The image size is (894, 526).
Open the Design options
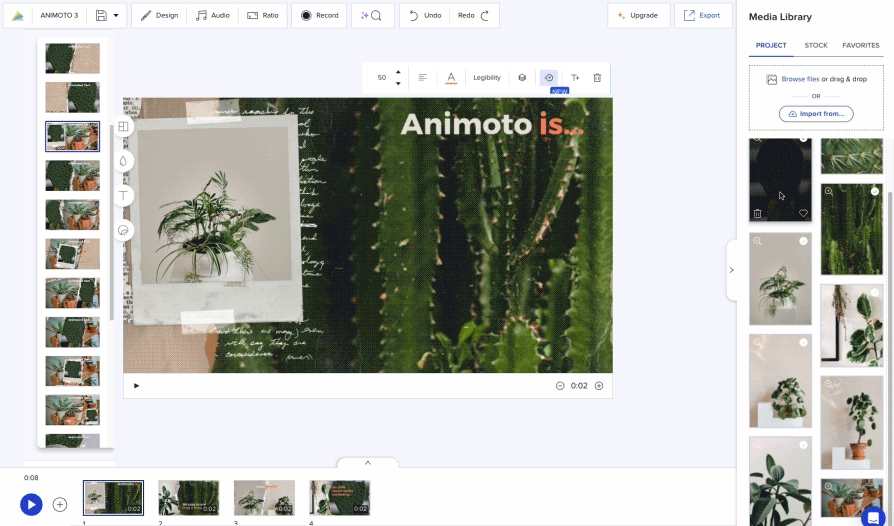[x=159, y=15]
